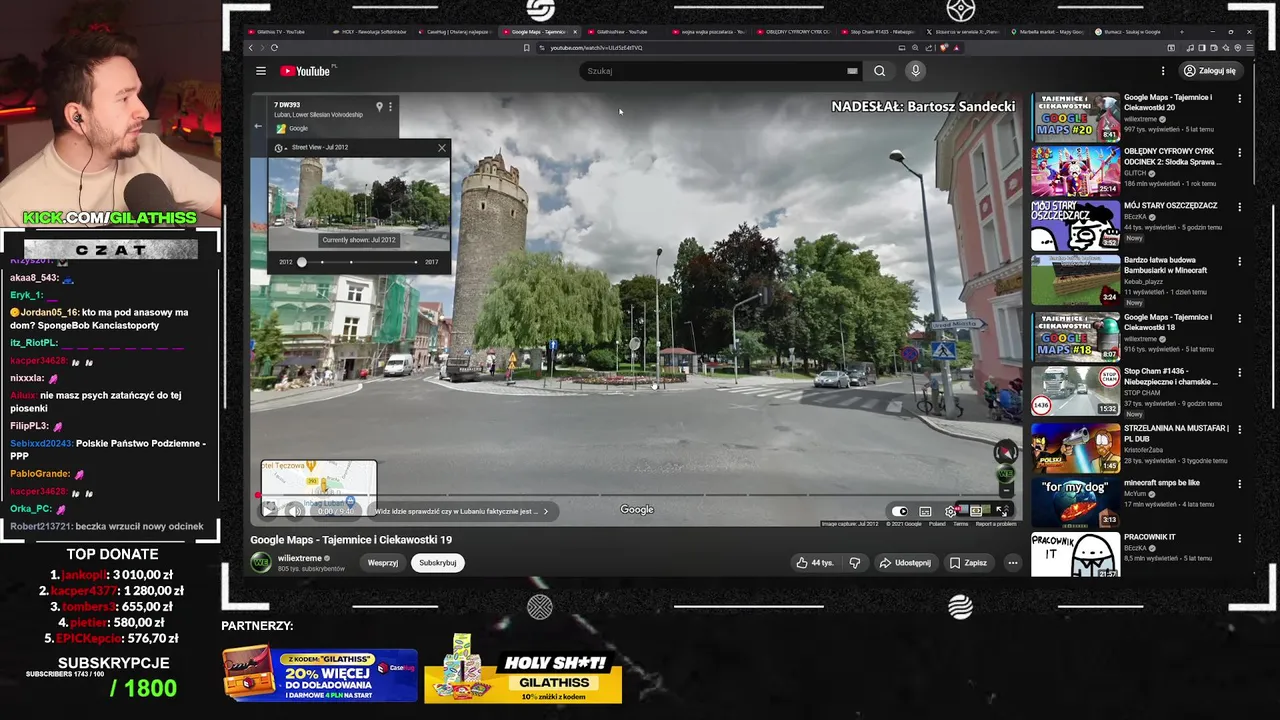The height and width of the screenshot is (720, 1280).
Task: Open the on-screen keyboard icon in search
Action: (852, 71)
